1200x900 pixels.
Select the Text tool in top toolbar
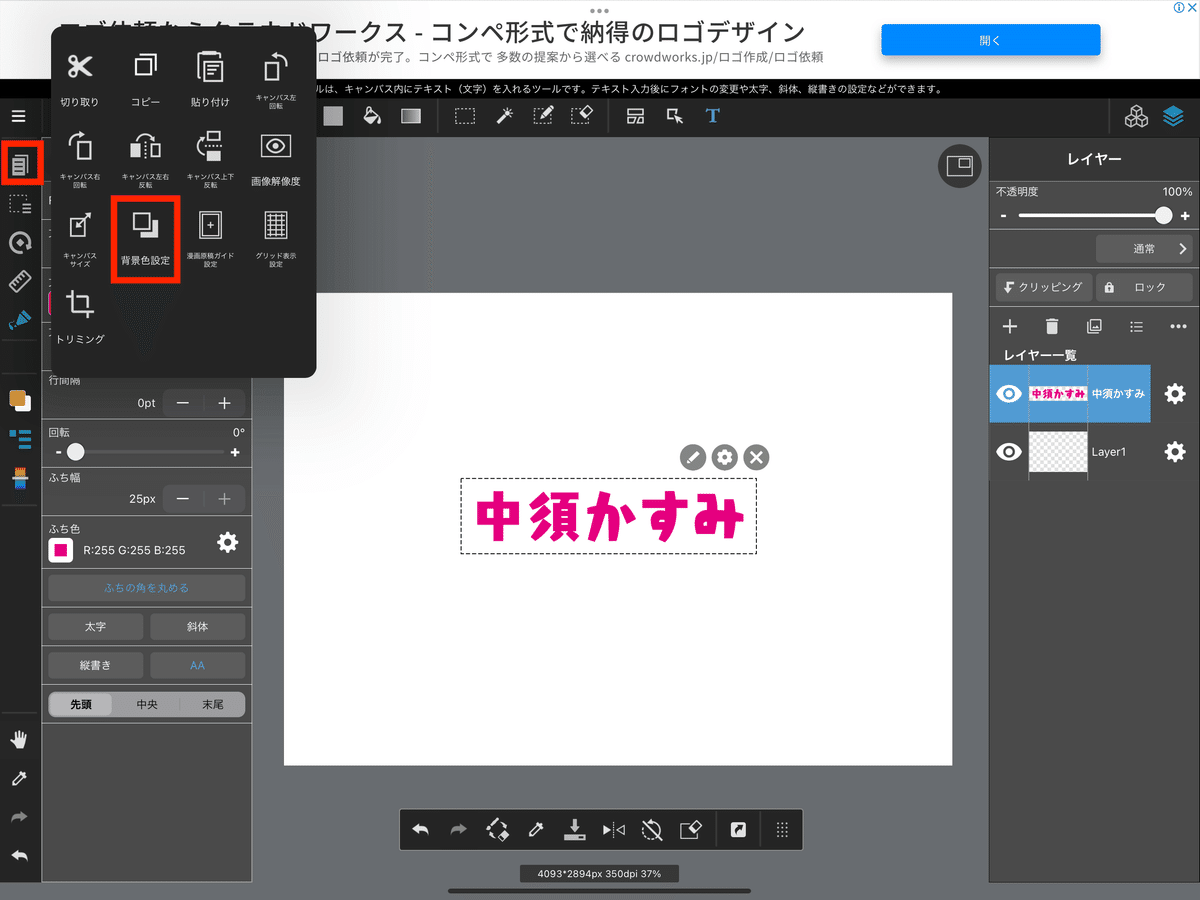[712, 116]
